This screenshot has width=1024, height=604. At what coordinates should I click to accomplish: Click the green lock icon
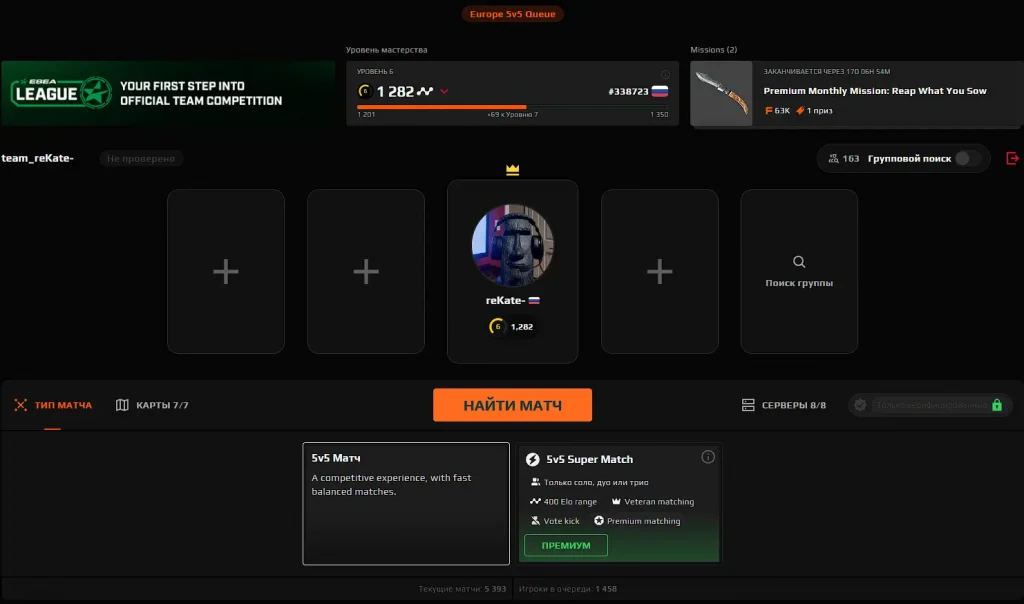pos(996,405)
